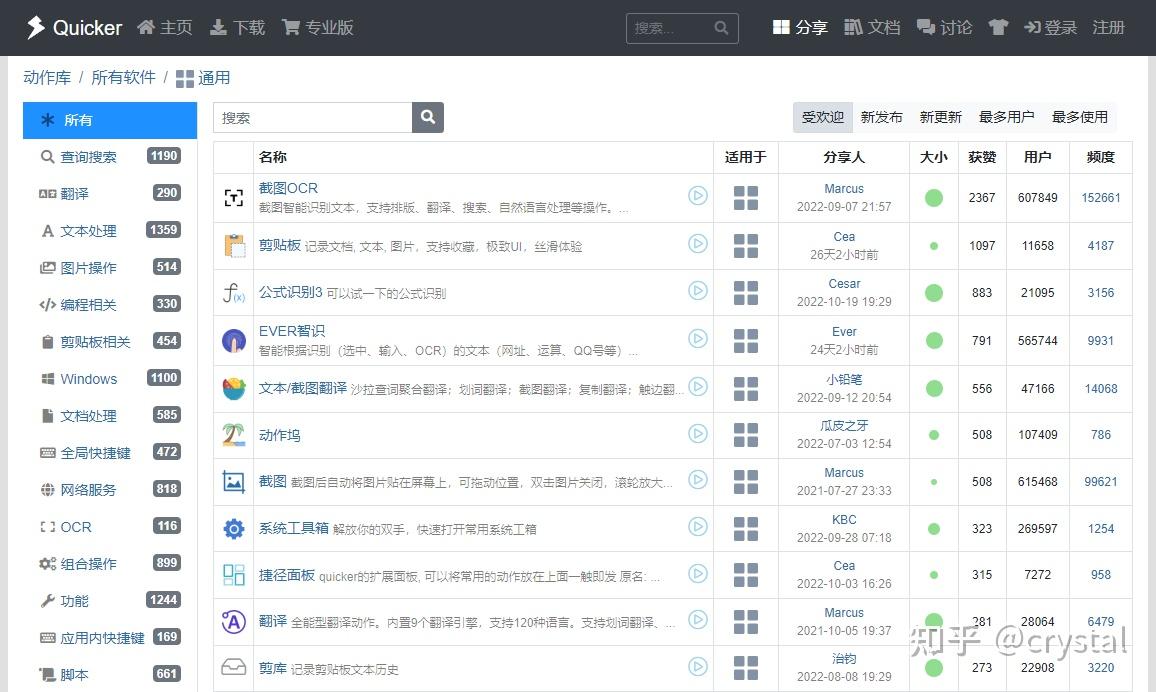Select the 功能 category
This screenshot has height=692, width=1156.
[x=110, y=601]
